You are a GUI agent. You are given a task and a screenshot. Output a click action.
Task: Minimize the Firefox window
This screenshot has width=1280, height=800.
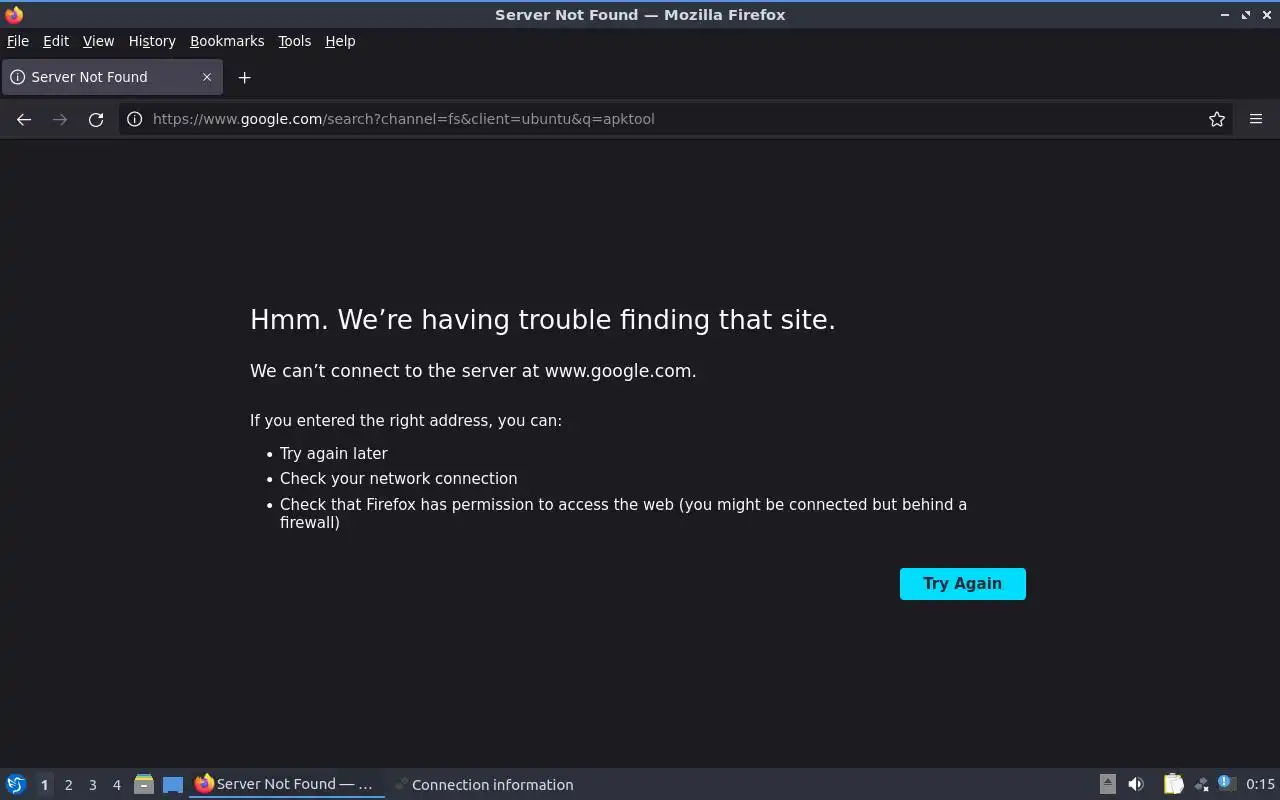(1225, 15)
